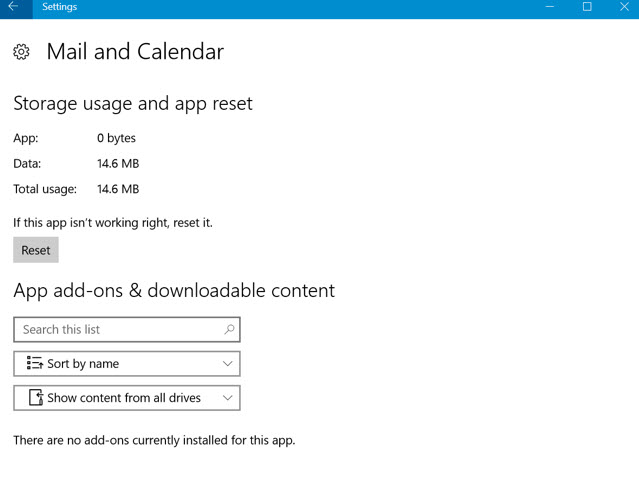The height and width of the screenshot is (494, 639).
Task: Reset the Mail and Calendar app
Action: coord(36,250)
